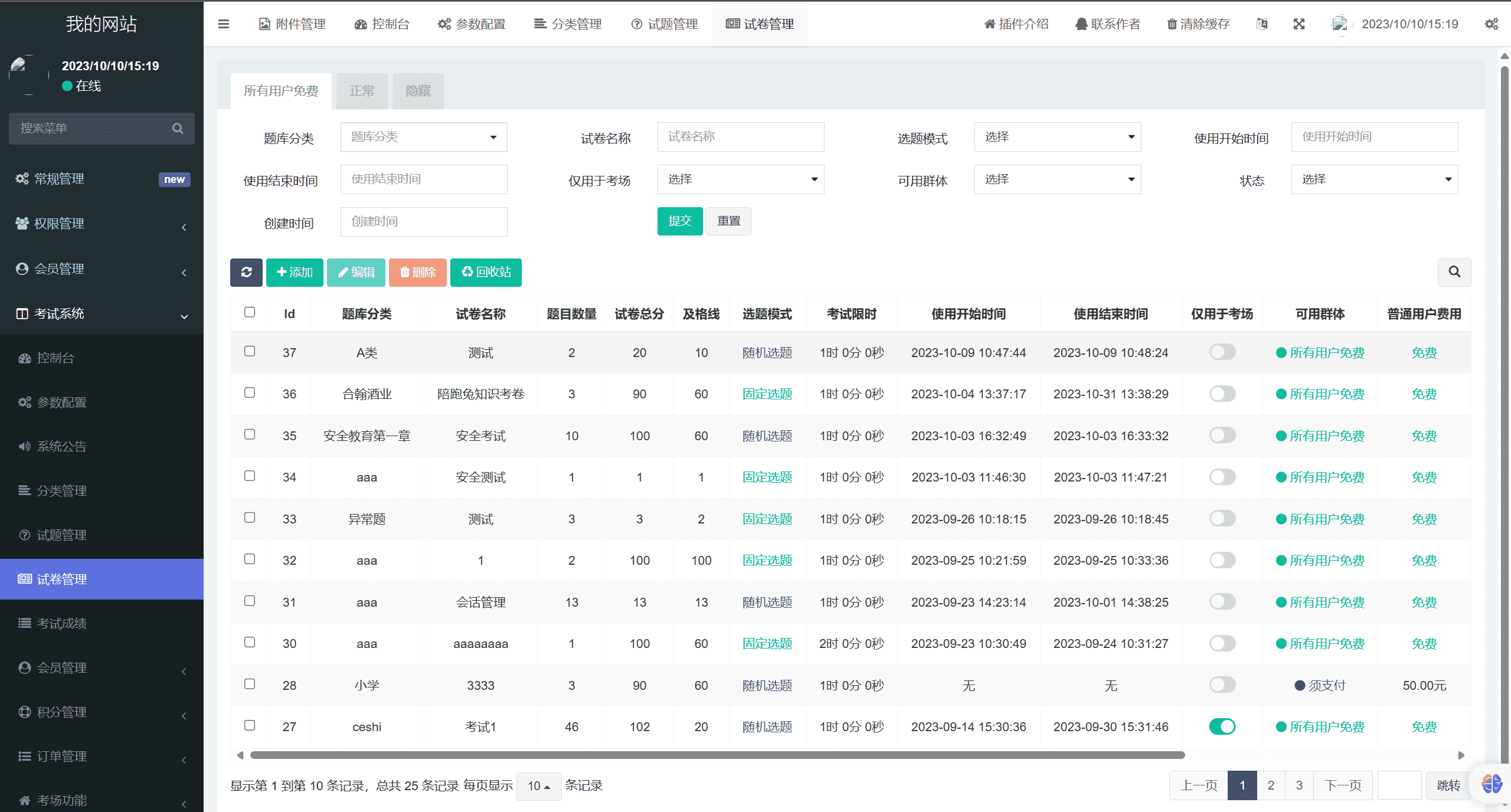Click the 联系作者 bell icon
Image resolution: width=1511 pixels, height=812 pixels.
point(1108,24)
